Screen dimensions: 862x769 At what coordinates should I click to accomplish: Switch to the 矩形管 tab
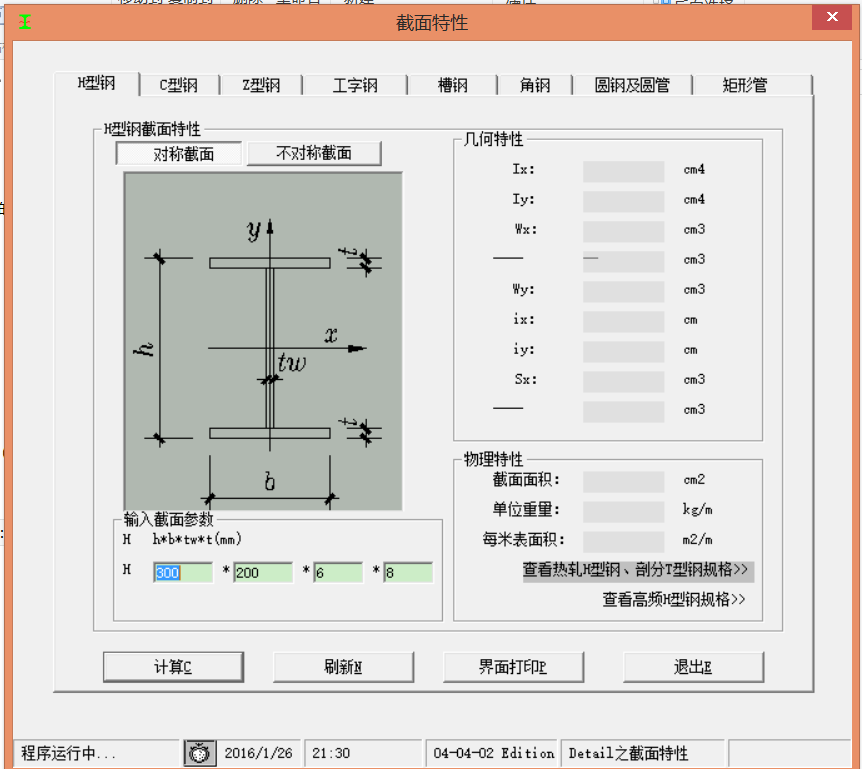click(745, 86)
